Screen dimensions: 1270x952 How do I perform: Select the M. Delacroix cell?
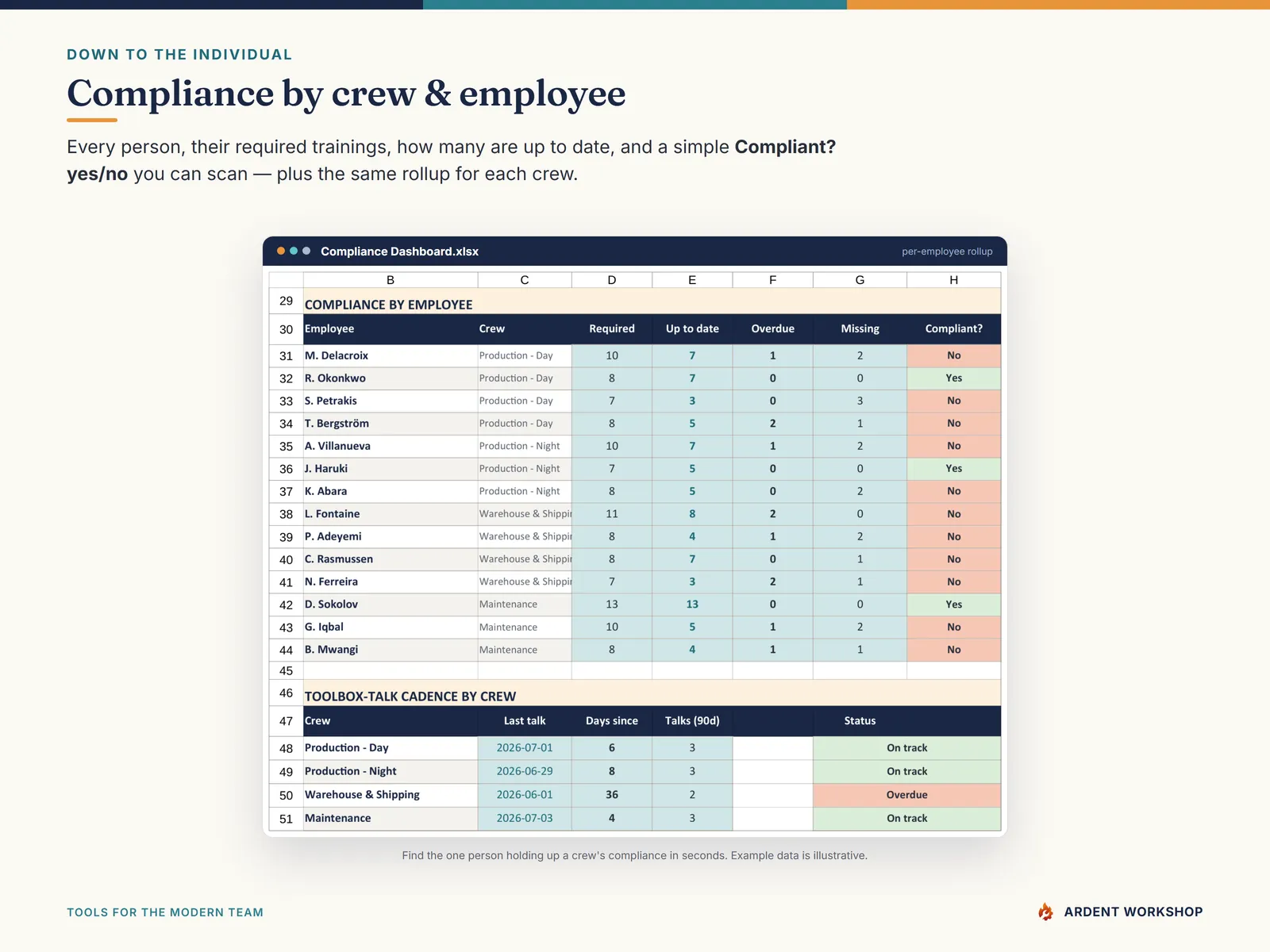391,355
